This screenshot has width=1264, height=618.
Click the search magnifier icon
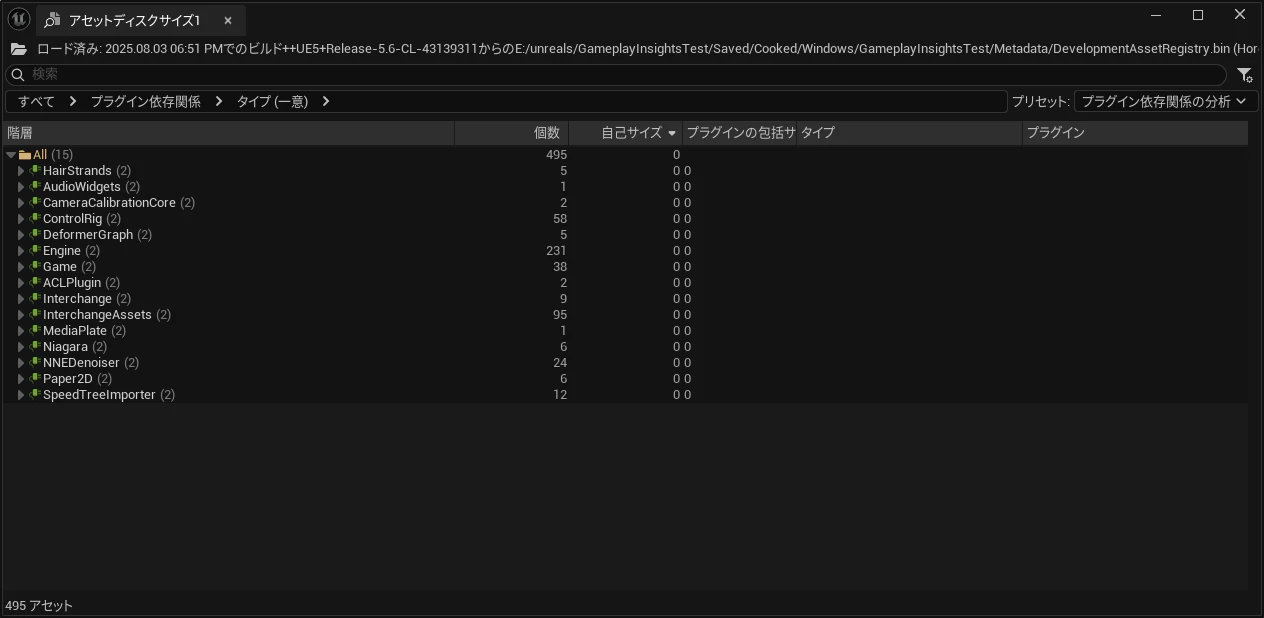coord(17,75)
